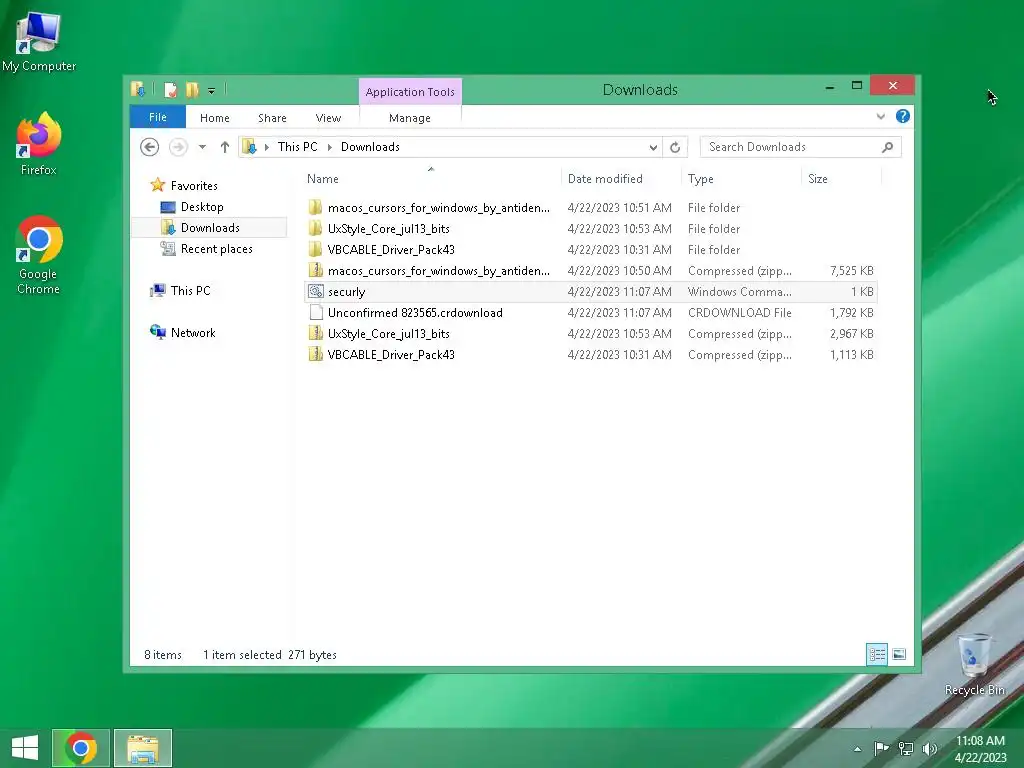Switch to Large icons view layout
The image size is (1024, 768).
[899, 654]
